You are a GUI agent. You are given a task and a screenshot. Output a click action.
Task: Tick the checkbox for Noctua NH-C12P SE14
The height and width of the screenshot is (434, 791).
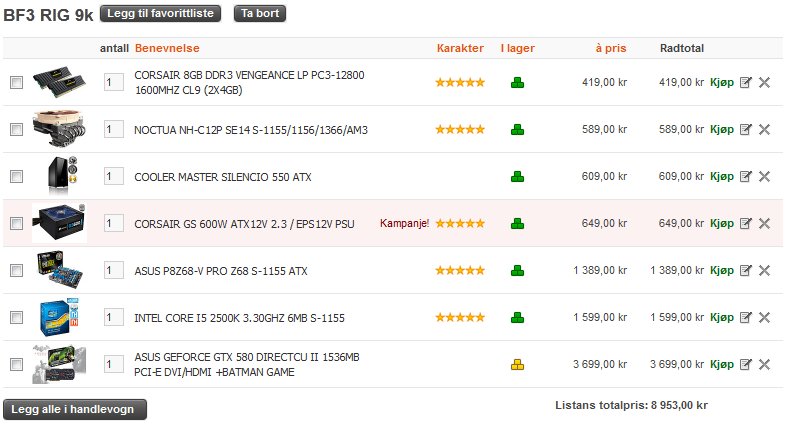[x=17, y=129]
